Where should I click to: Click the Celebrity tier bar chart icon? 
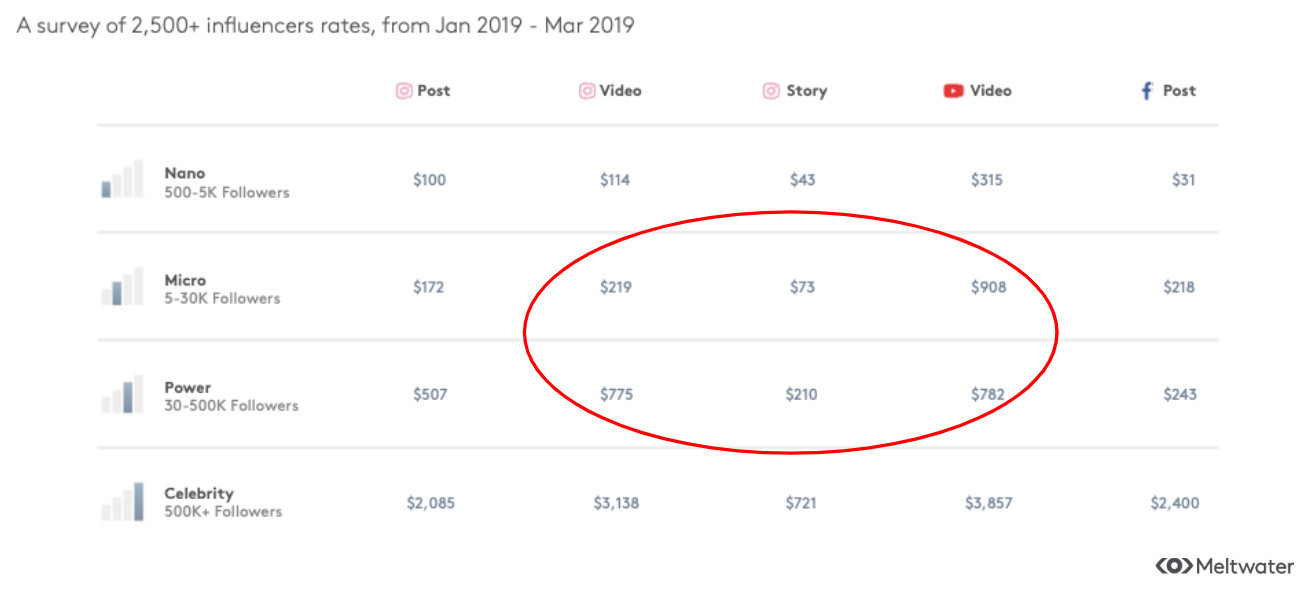(122, 502)
